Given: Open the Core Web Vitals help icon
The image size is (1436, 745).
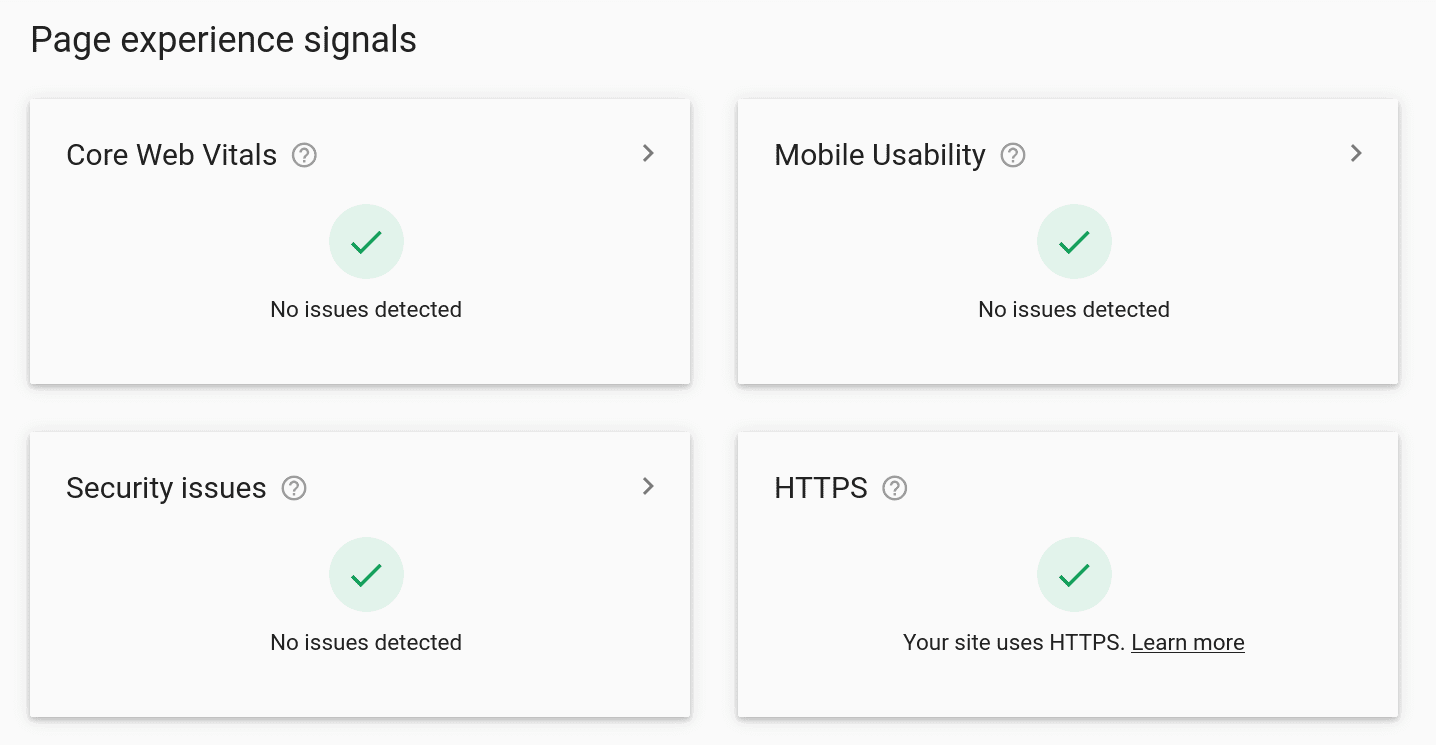Looking at the screenshot, I should coord(304,154).
